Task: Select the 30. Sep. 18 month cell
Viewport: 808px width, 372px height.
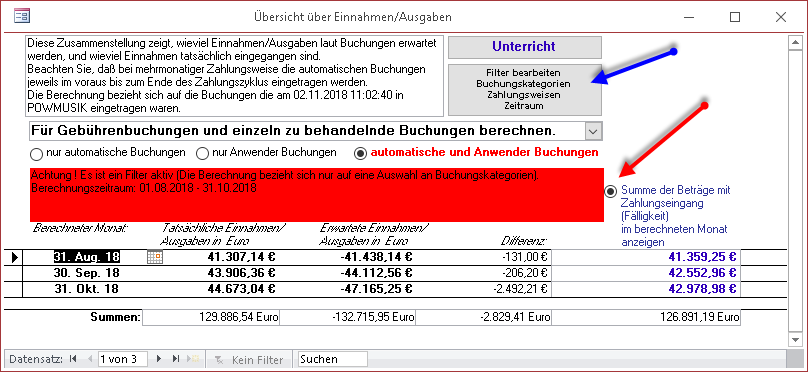Action: coord(87,273)
